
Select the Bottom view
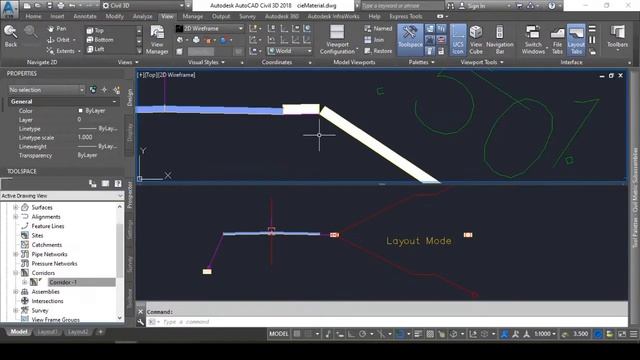coord(100,40)
